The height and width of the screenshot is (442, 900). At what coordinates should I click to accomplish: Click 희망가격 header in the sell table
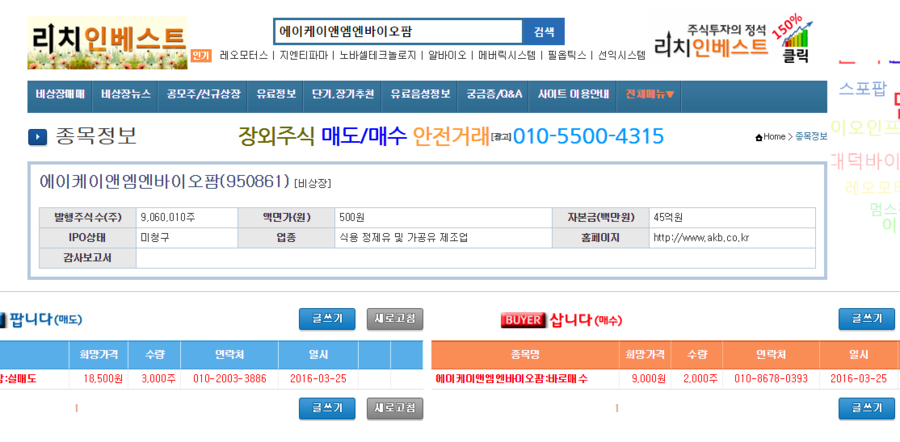click(98, 355)
